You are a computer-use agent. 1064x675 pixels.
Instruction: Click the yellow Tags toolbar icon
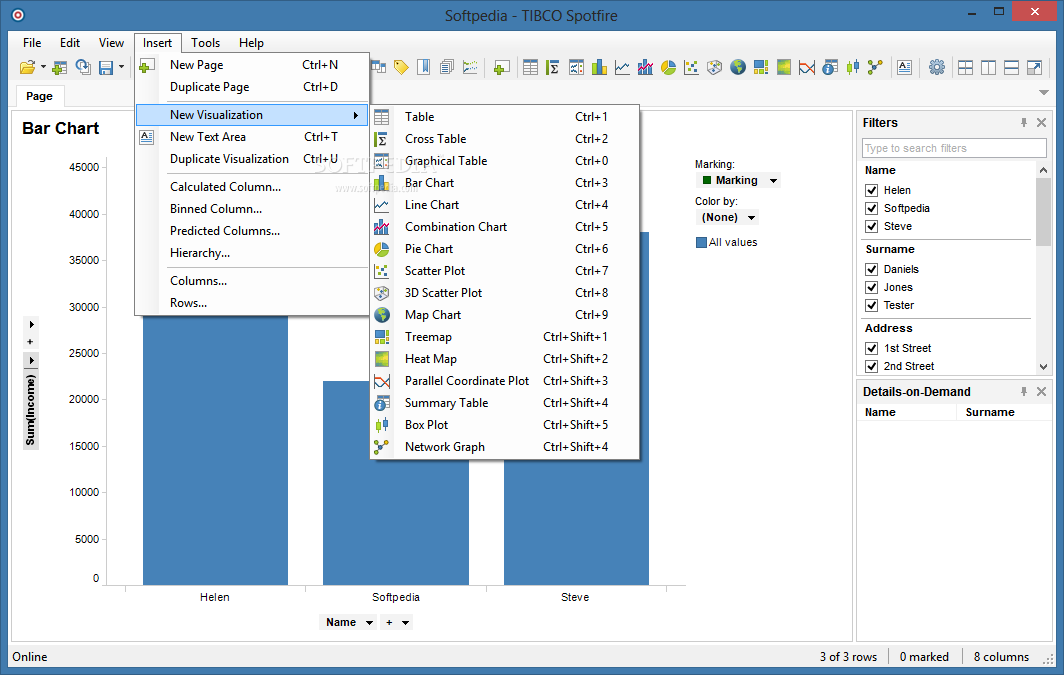(401, 67)
